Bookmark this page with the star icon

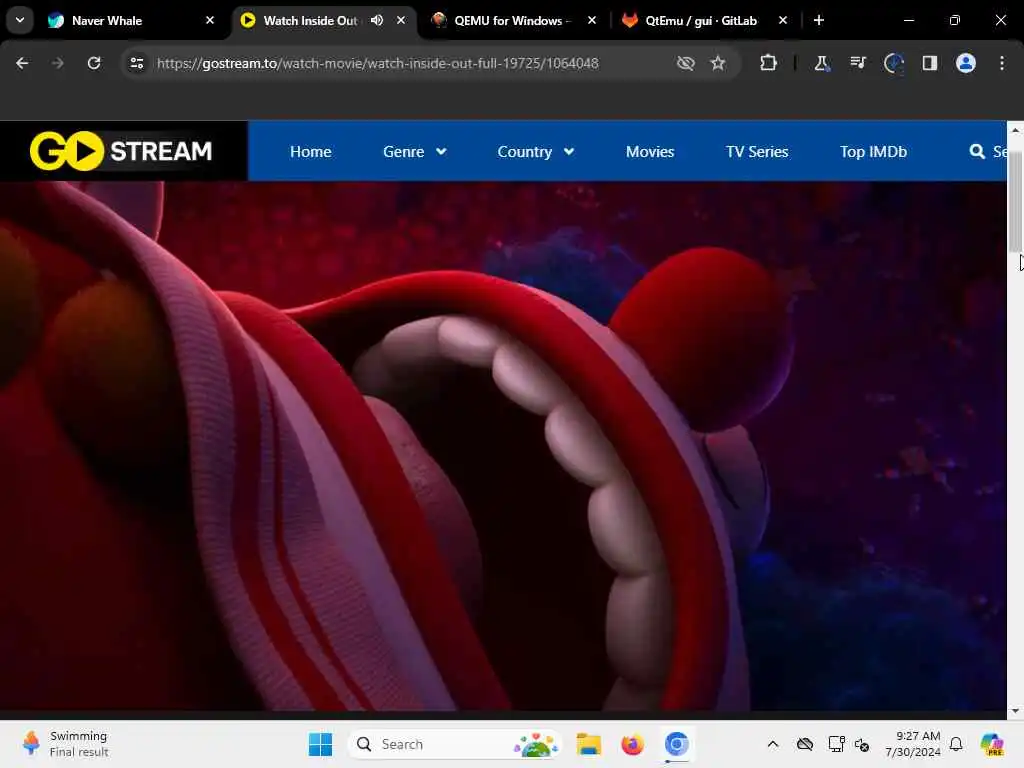point(718,63)
